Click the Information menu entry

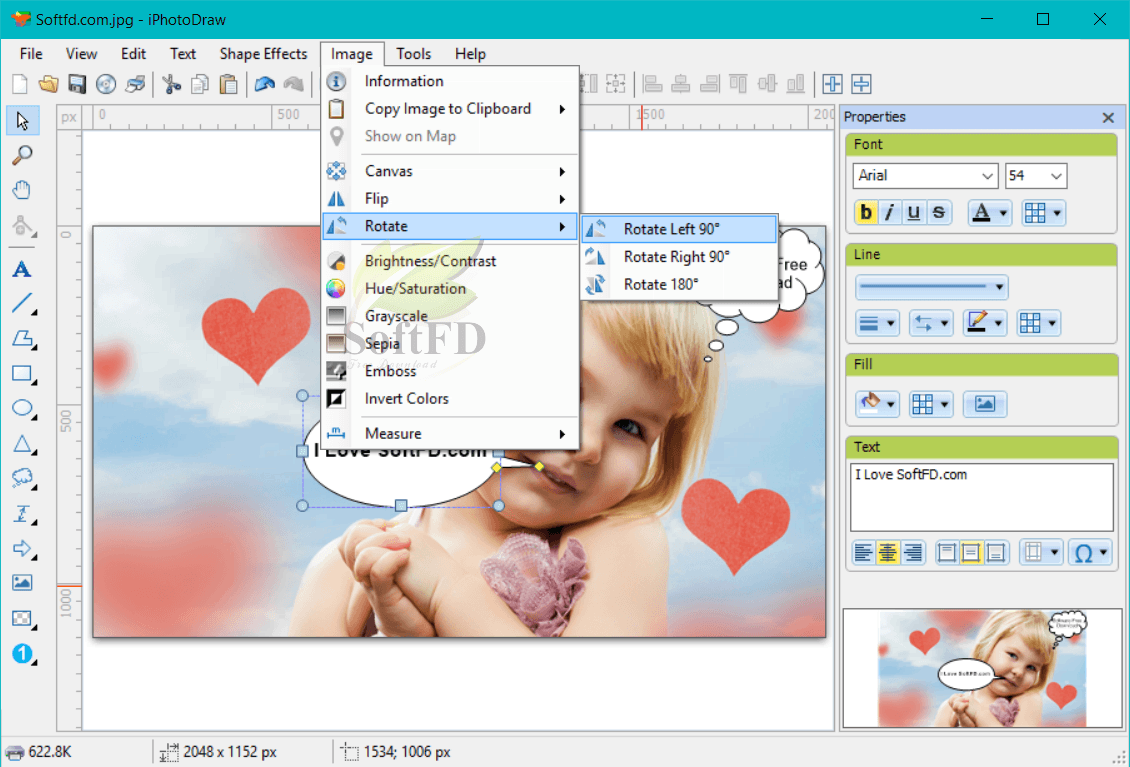point(450,81)
